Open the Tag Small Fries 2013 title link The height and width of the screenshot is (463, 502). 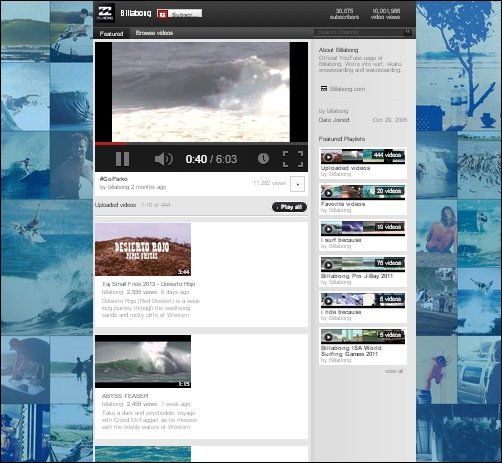click(148, 284)
